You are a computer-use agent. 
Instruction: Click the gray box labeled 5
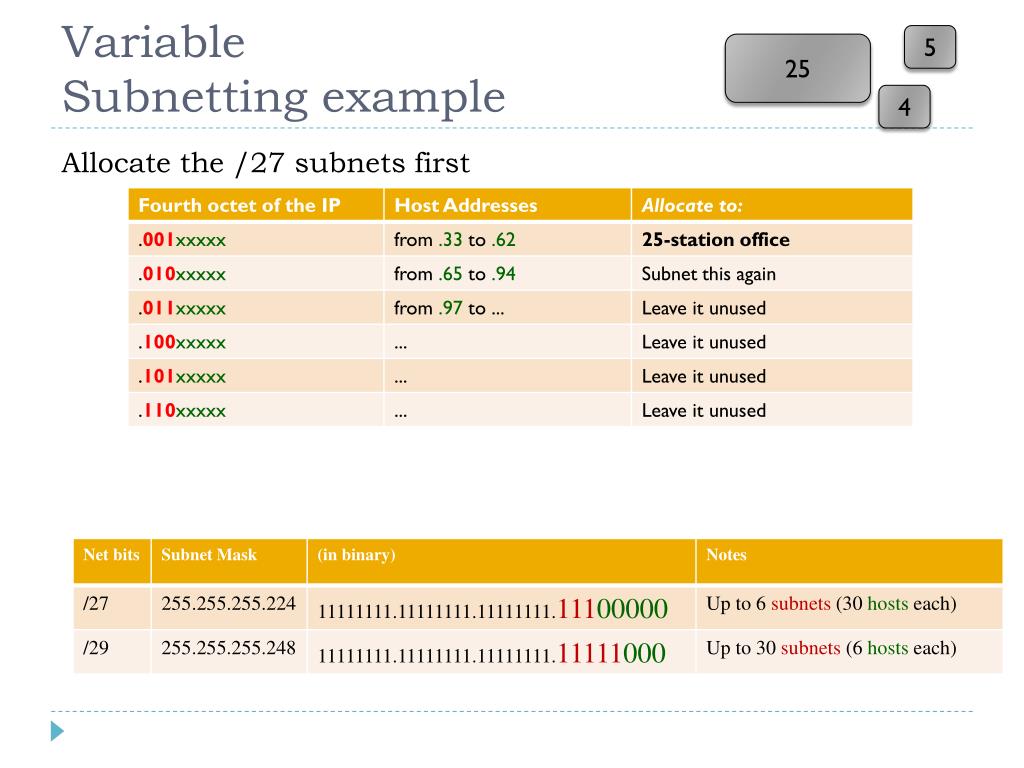(930, 47)
